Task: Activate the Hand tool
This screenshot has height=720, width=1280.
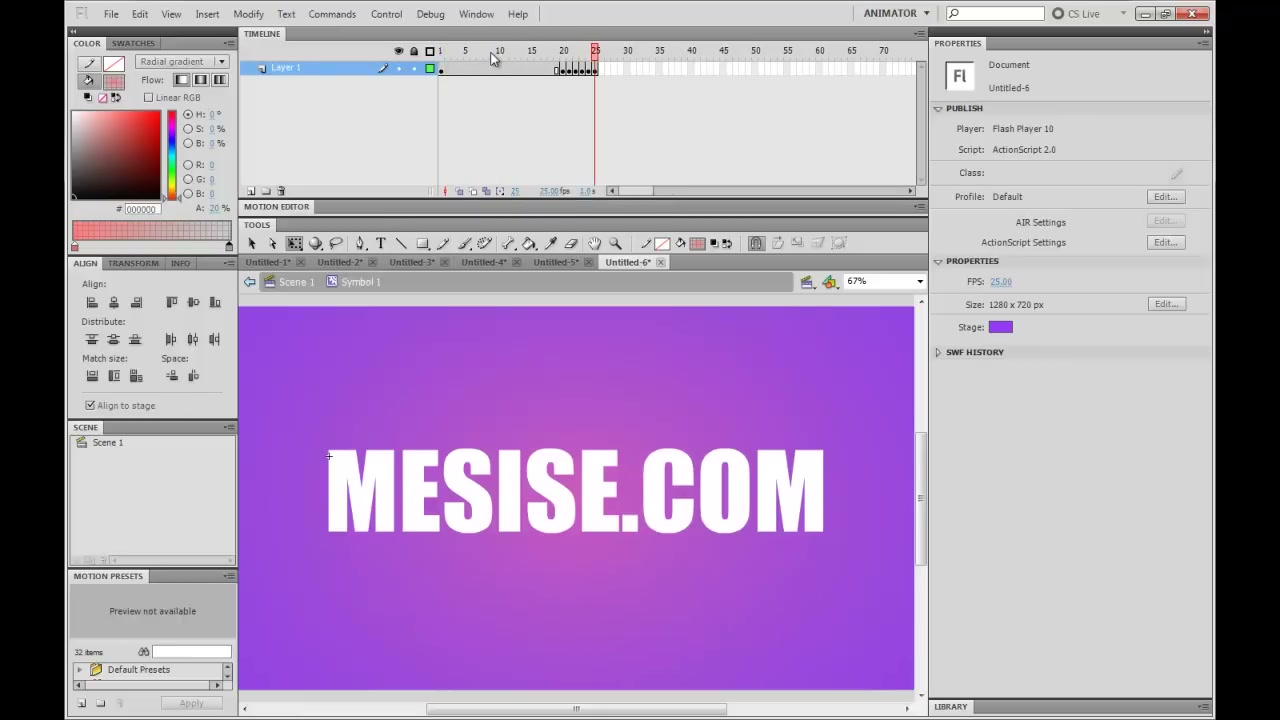Action: [x=594, y=243]
